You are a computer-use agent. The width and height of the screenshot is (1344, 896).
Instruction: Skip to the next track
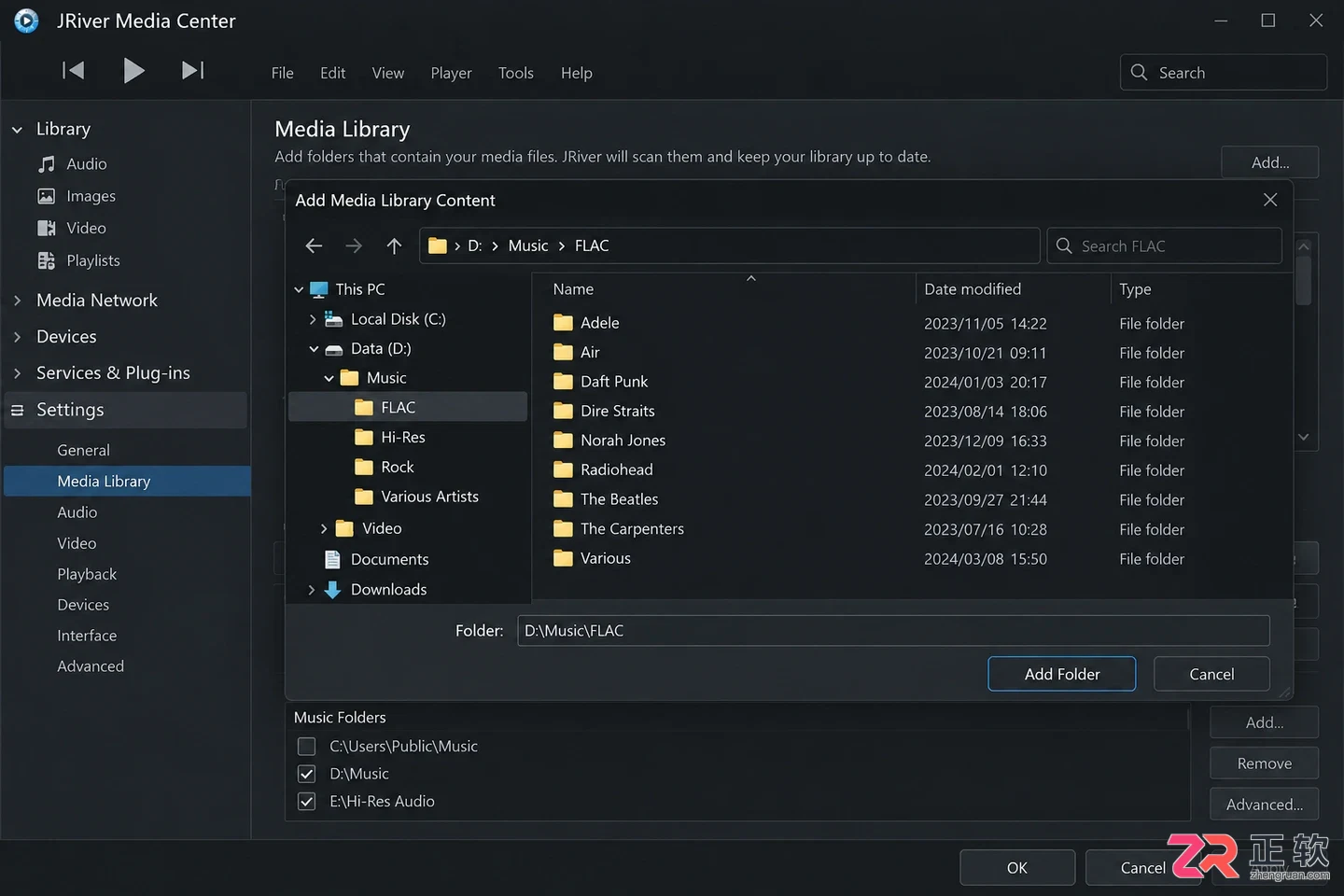click(193, 70)
